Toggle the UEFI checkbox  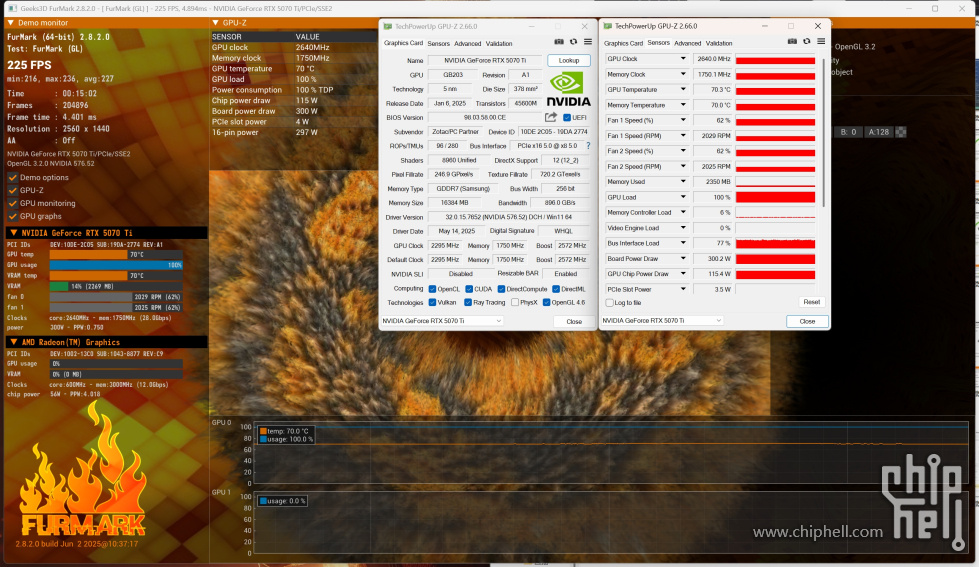(567, 117)
